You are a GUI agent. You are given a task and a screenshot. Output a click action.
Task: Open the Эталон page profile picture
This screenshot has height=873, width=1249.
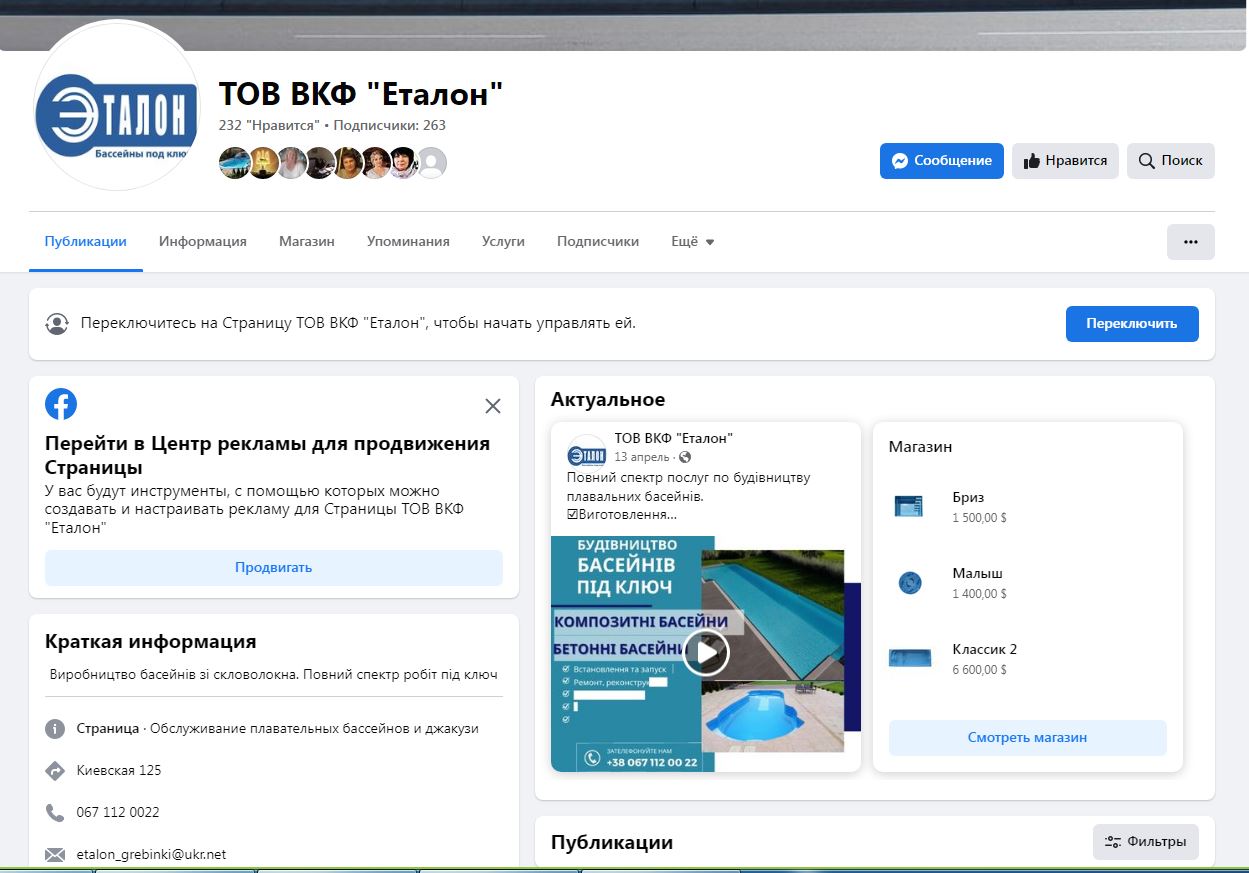click(117, 105)
